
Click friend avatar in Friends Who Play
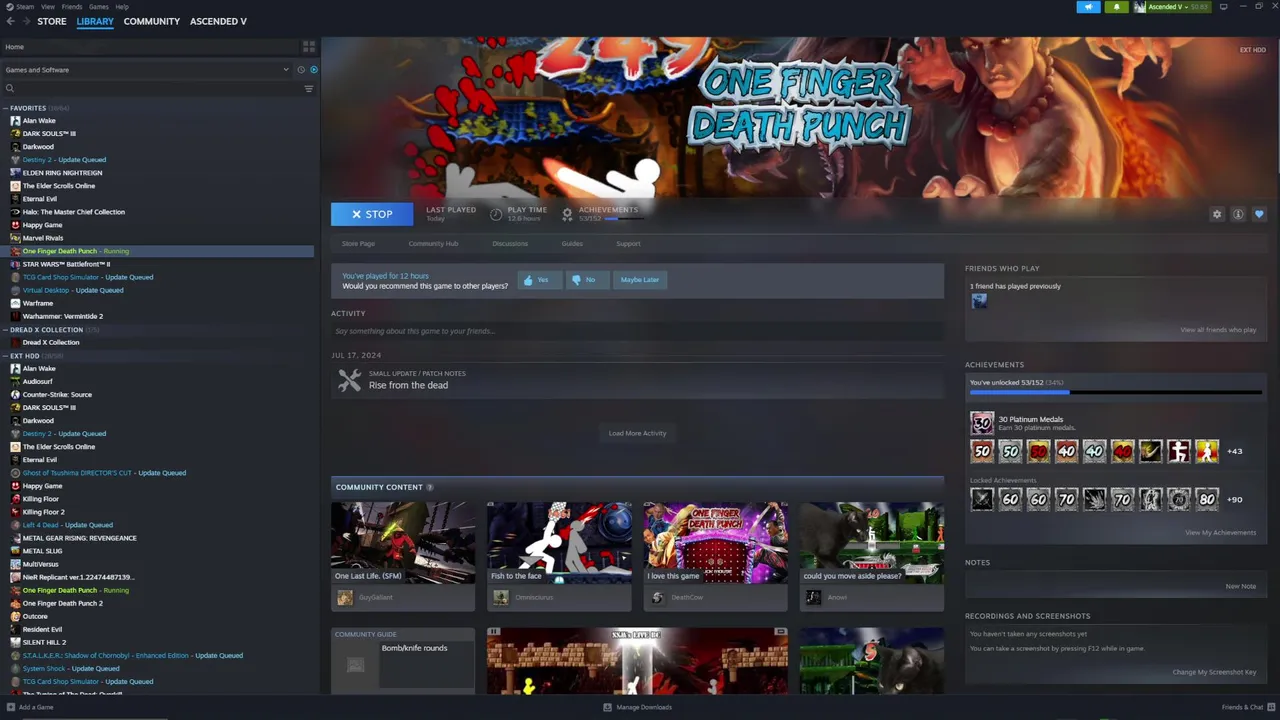pyautogui.click(x=979, y=301)
